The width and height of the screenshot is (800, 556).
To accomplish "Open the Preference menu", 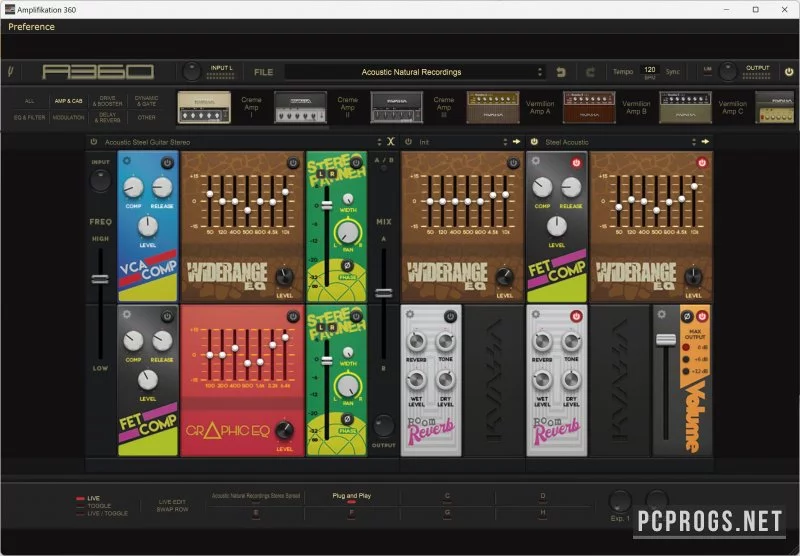I will tap(31, 27).
